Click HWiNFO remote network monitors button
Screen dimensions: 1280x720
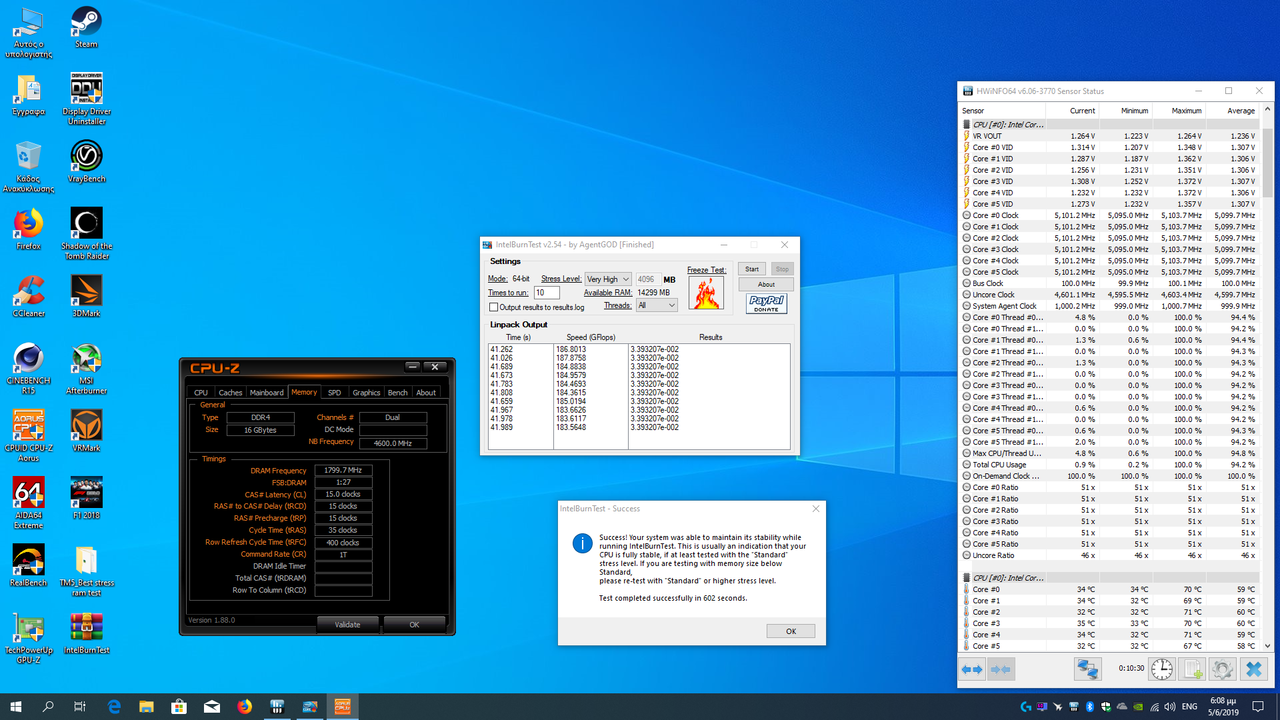pos(1088,669)
